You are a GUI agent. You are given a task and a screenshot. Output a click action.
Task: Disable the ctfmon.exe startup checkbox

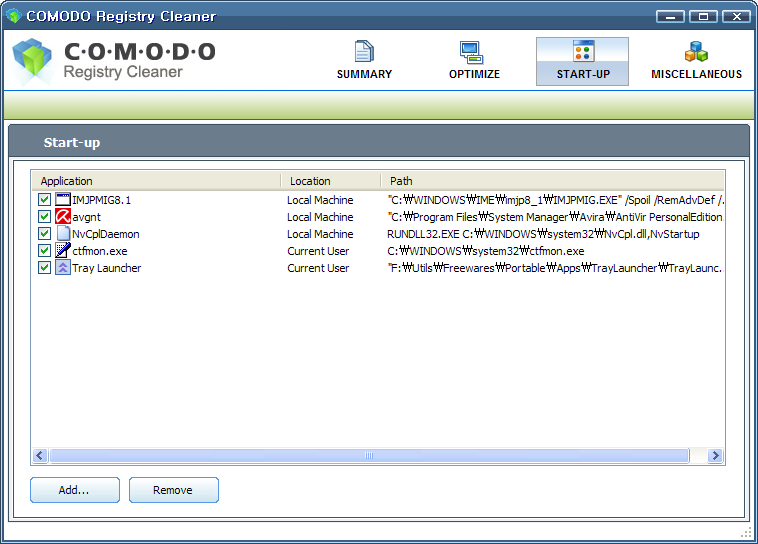tap(44, 250)
